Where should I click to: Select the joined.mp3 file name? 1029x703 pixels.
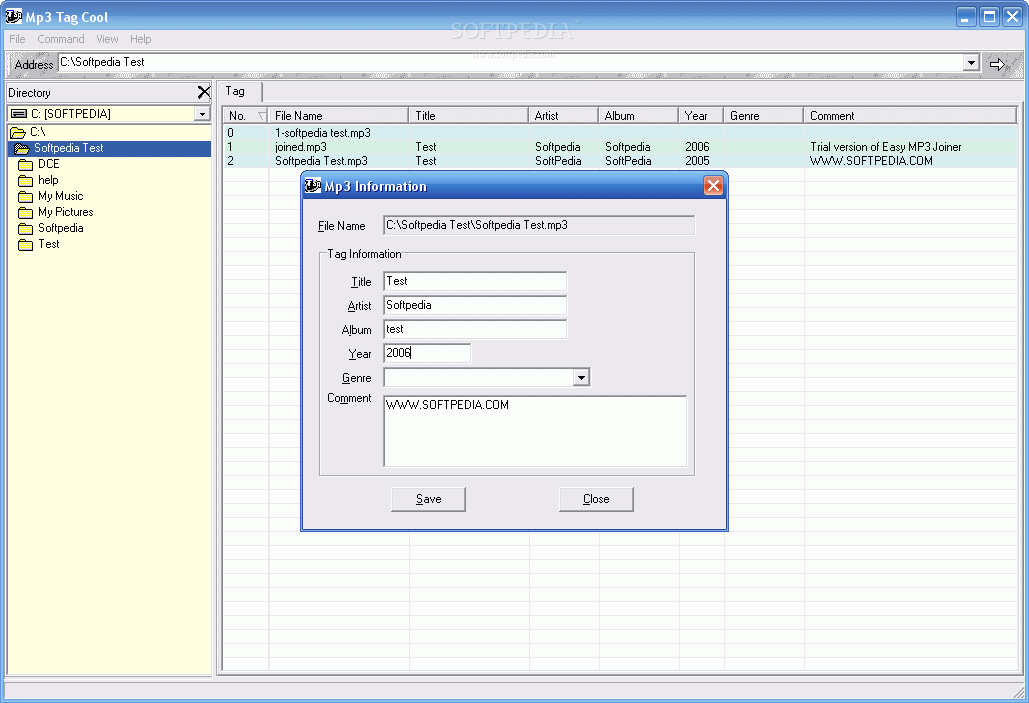[301, 147]
